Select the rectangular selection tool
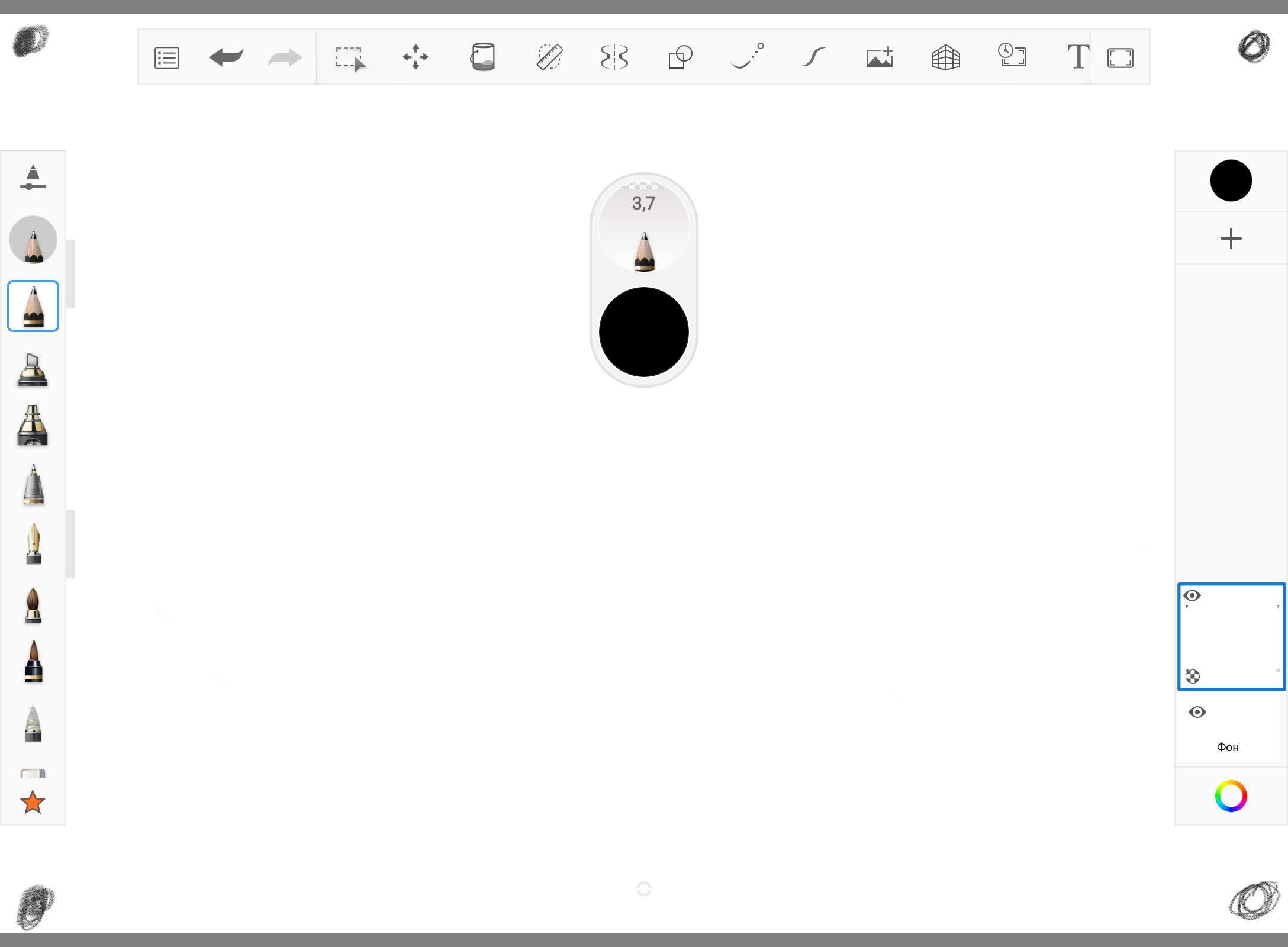 (350, 58)
